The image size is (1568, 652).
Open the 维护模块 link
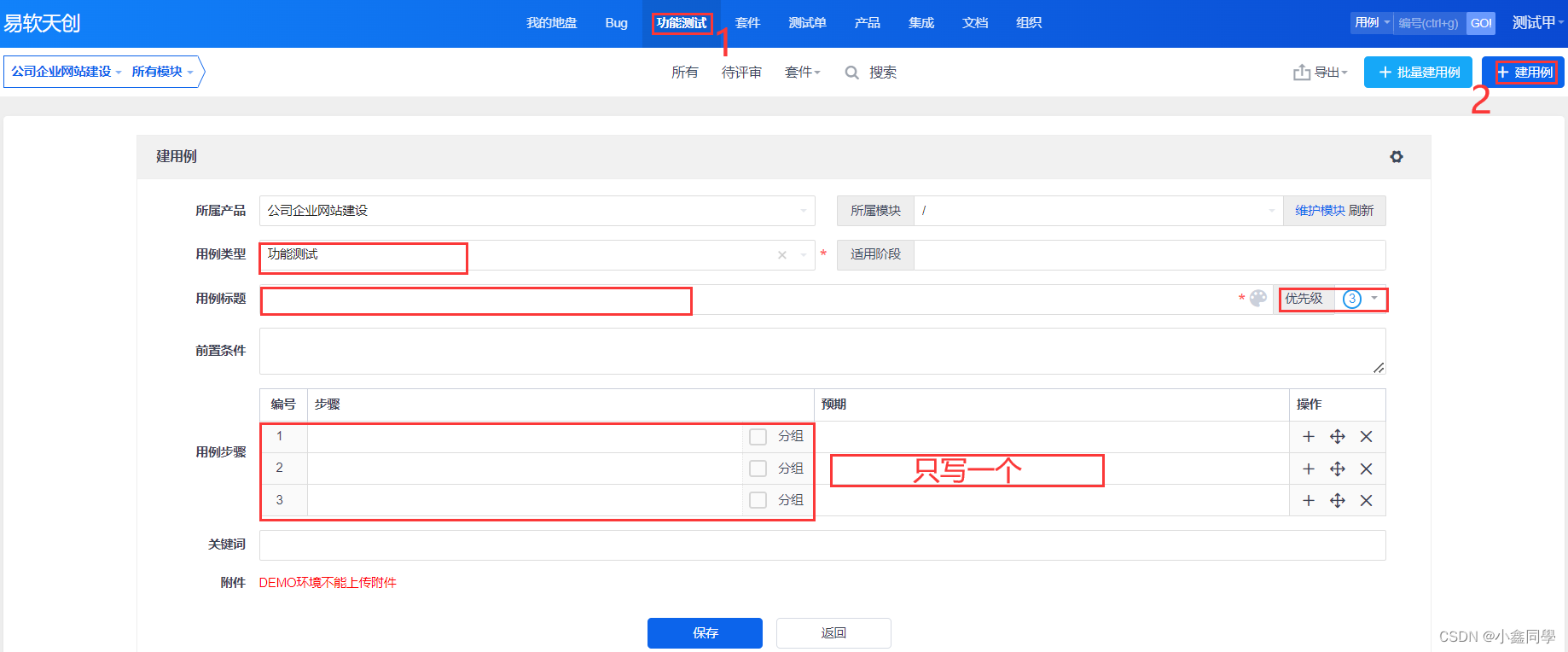1320,211
